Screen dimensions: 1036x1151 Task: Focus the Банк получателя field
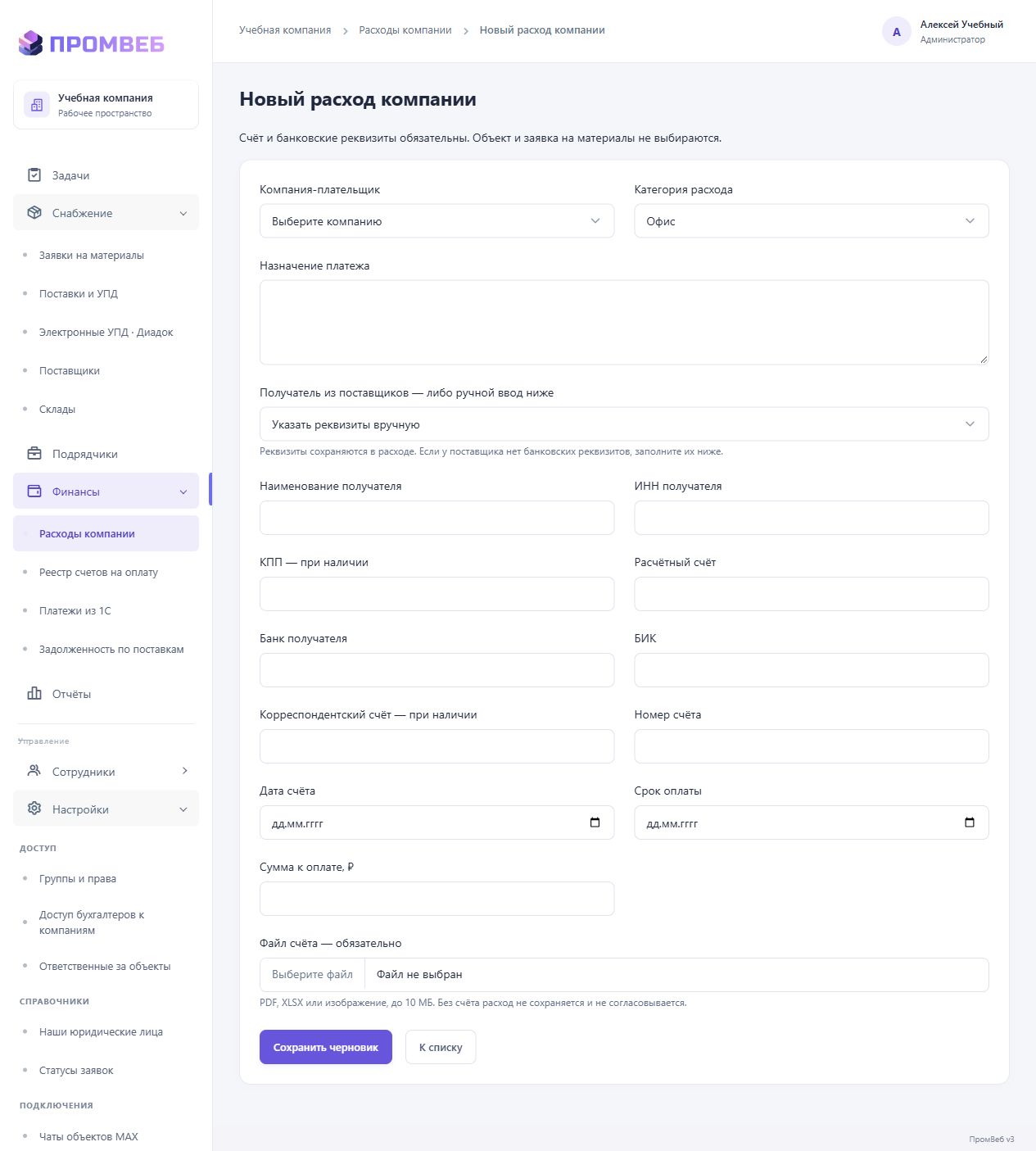coord(437,670)
